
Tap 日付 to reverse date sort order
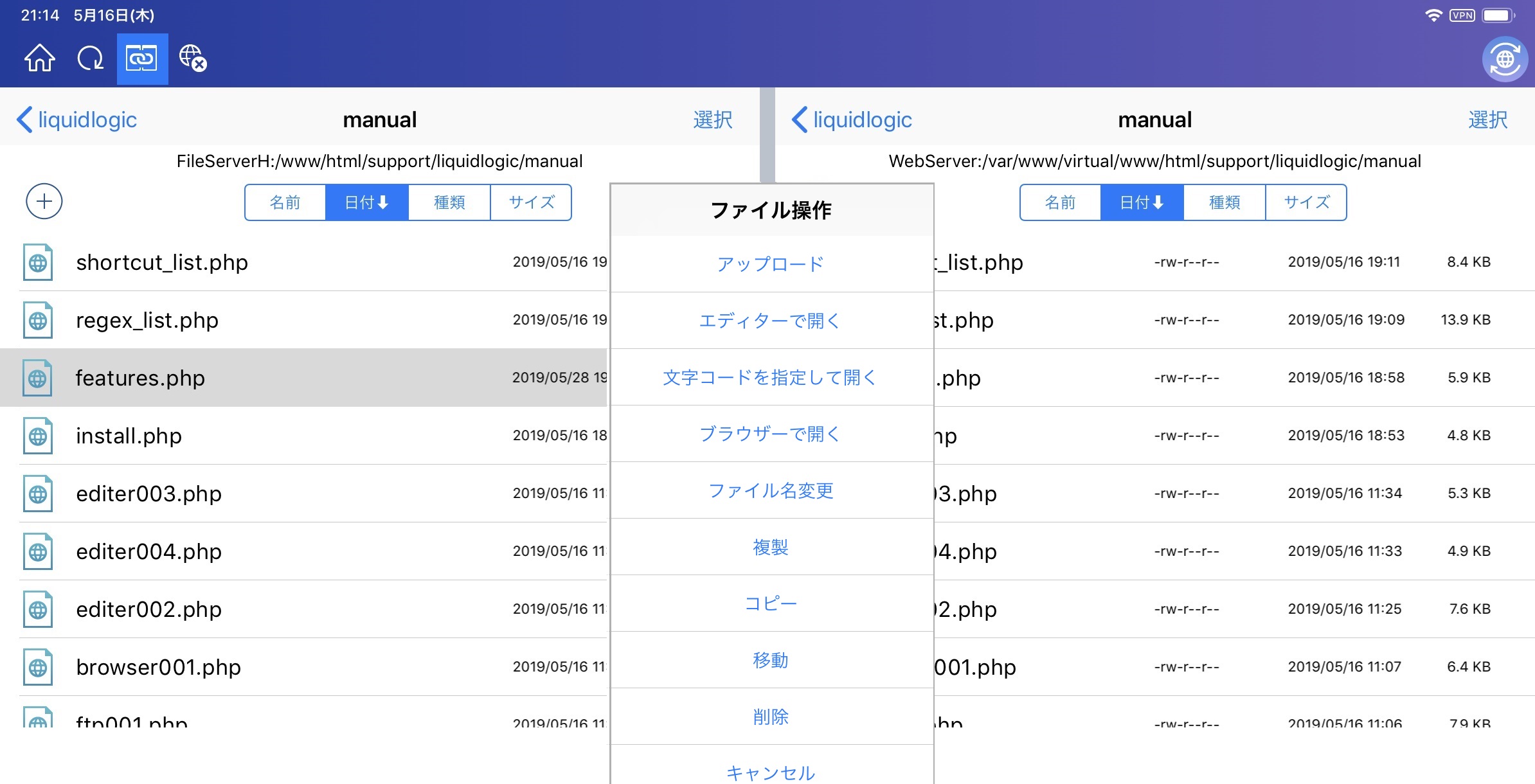coord(366,202)
